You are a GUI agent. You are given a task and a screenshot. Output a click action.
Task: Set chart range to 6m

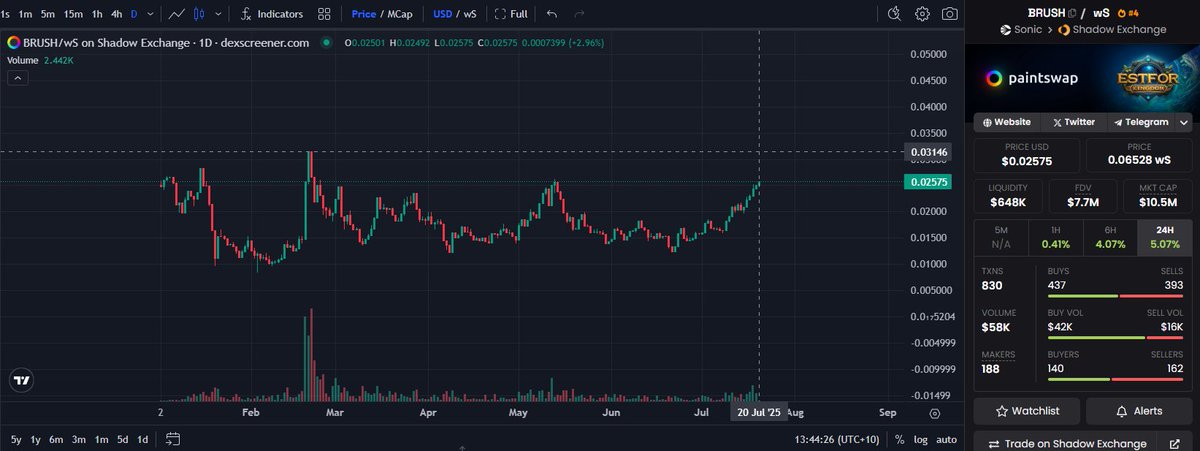click(x=56, y=439)
